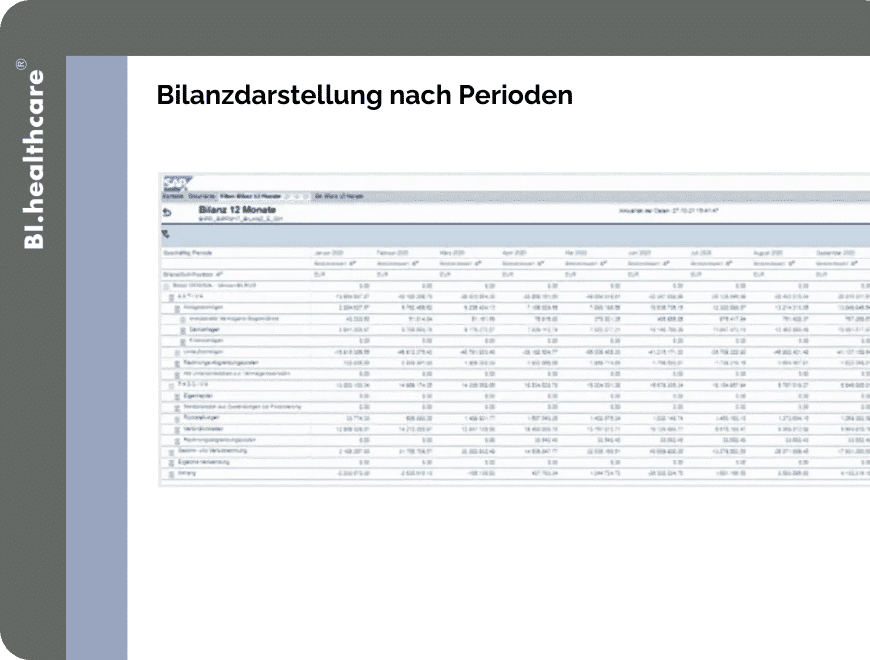Expand the Rückstellungen row

pyautogui.click(x=177, y=419)
